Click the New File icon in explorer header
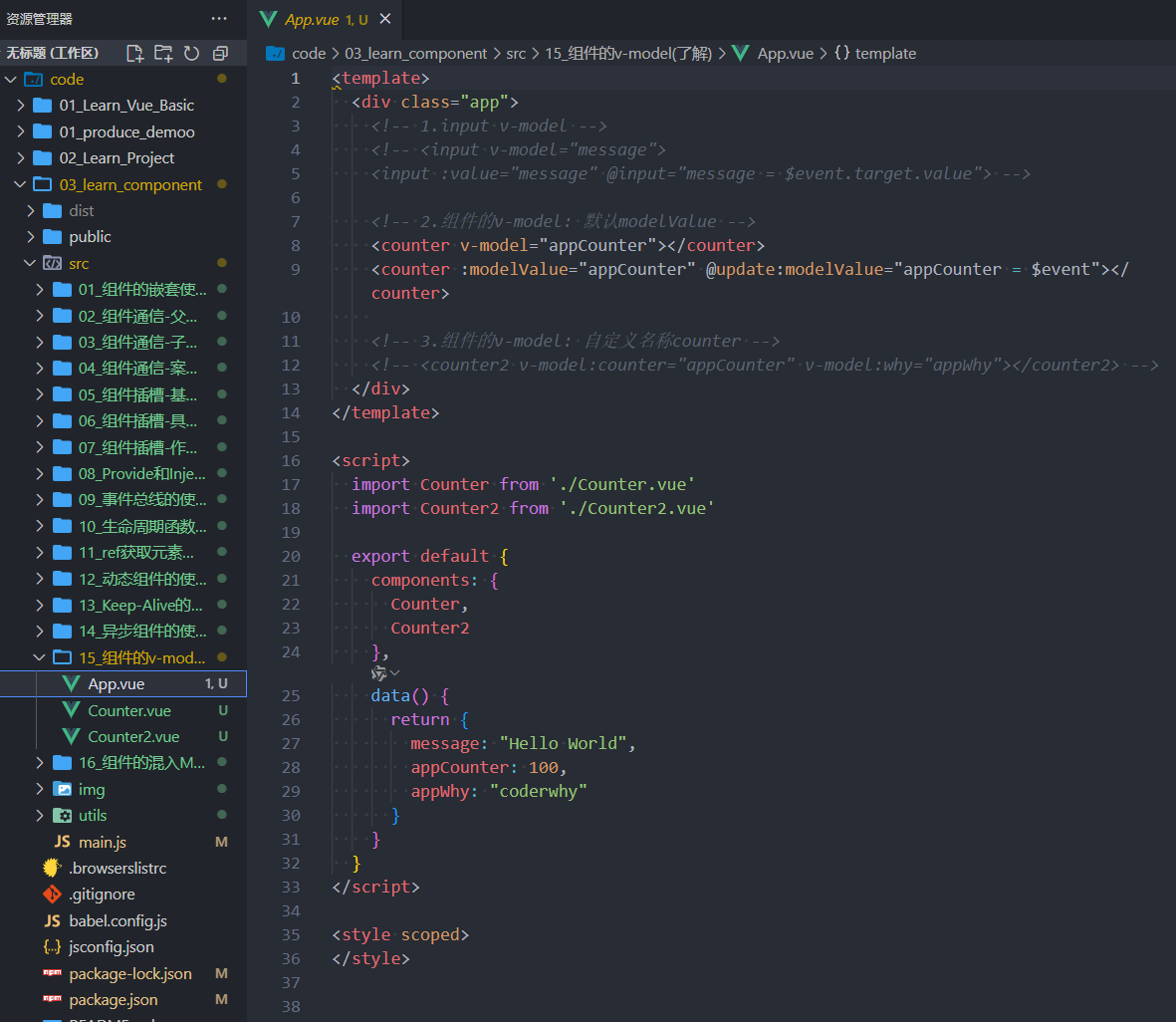The width and height of the screenshot is (1176, 1022). 135,53
